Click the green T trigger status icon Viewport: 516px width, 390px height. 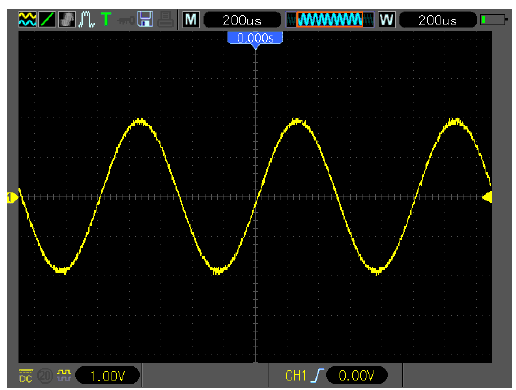pyautogui.click(x=106, y=19)
